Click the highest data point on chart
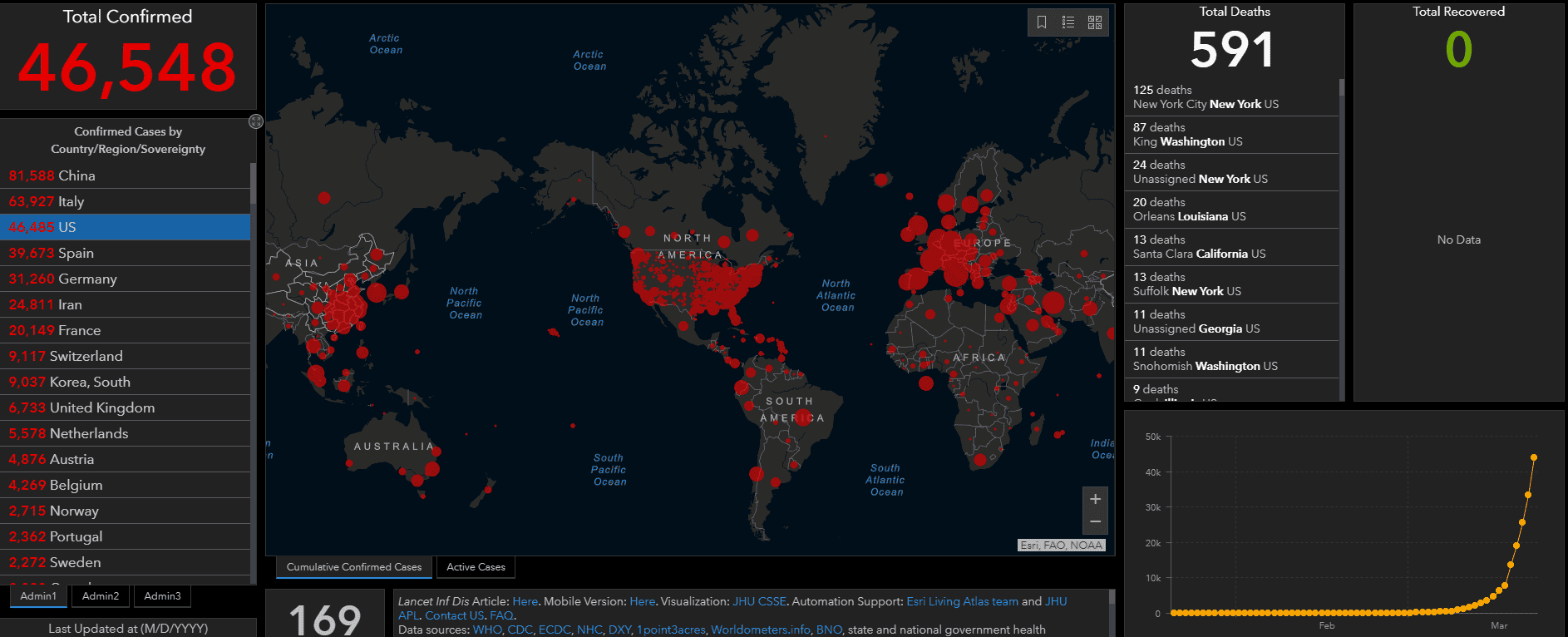The height and width of the screenshot is (637, 1568). 1534,457
